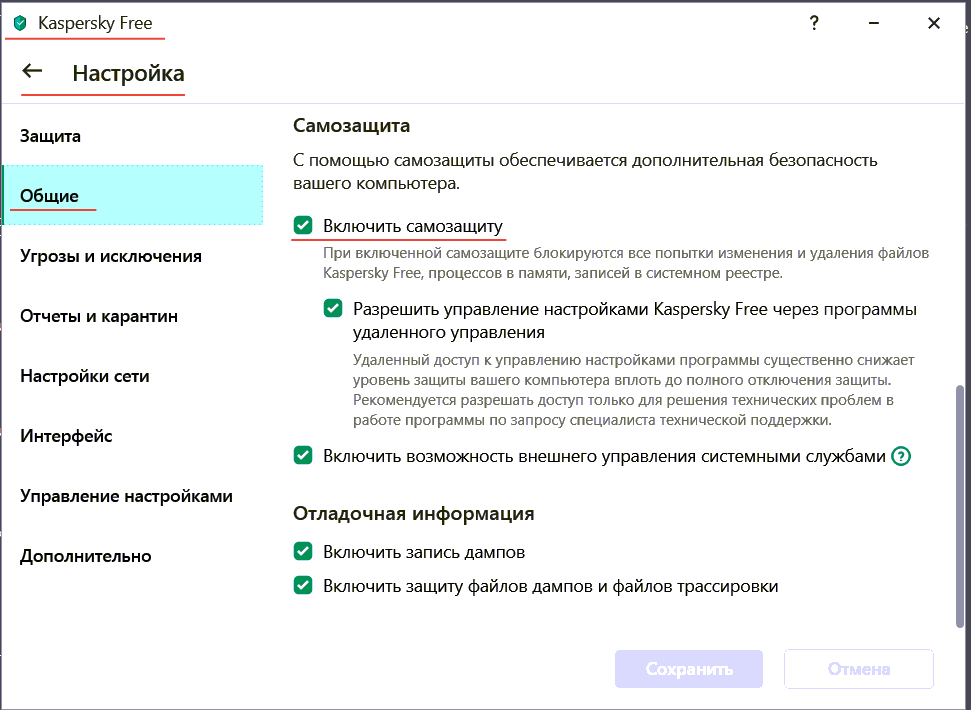The image size is (971, 710).
Task: Click the note starting "При включенной самозащите"
Action: point(626,262)
